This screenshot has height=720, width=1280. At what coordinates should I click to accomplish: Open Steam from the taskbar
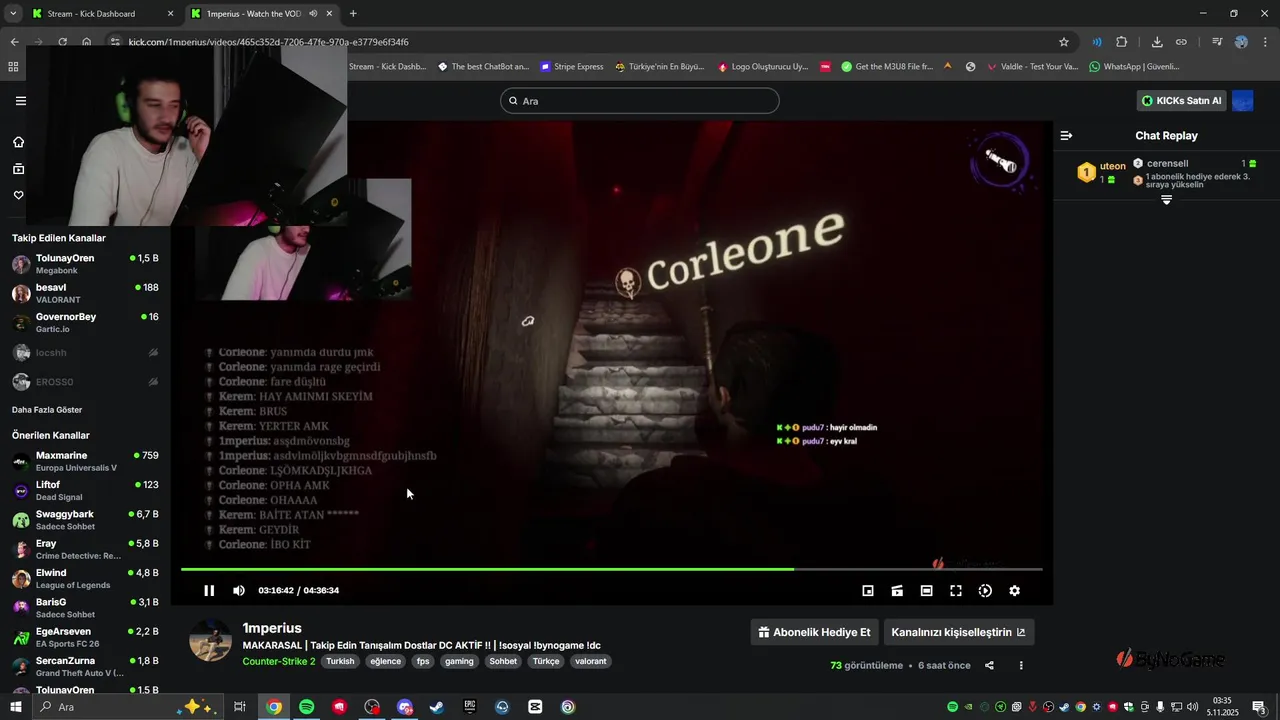pyautogui.click(x=437, y=707)
